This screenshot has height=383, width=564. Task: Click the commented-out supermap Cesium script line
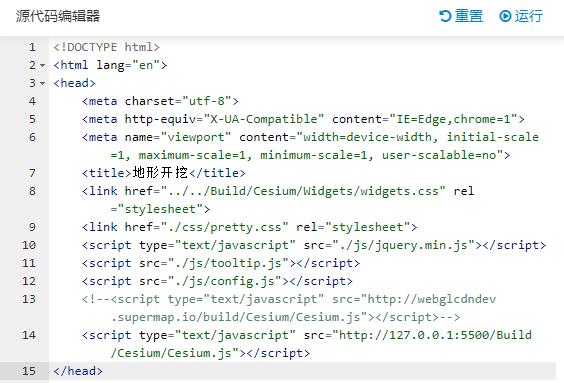click(x=289, y=308)
